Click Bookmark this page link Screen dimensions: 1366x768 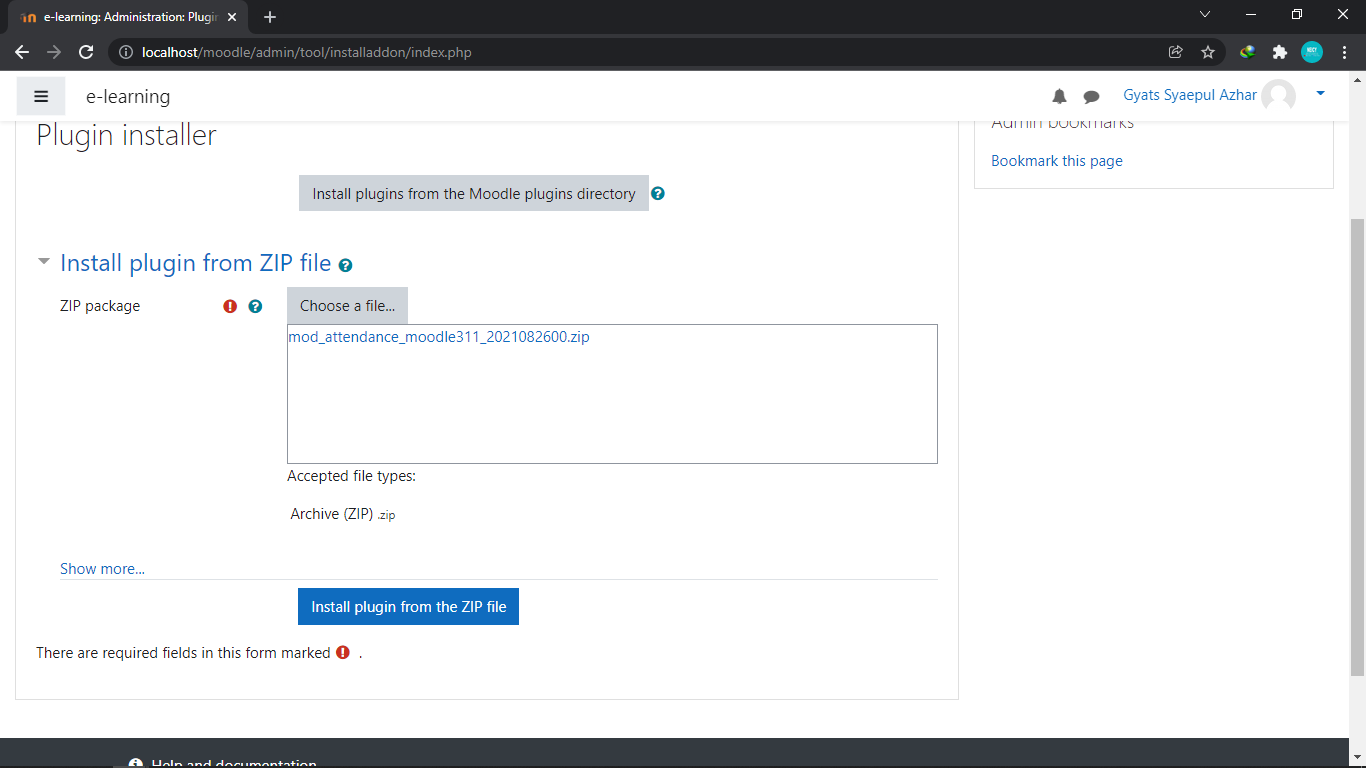coord(1057,160)
